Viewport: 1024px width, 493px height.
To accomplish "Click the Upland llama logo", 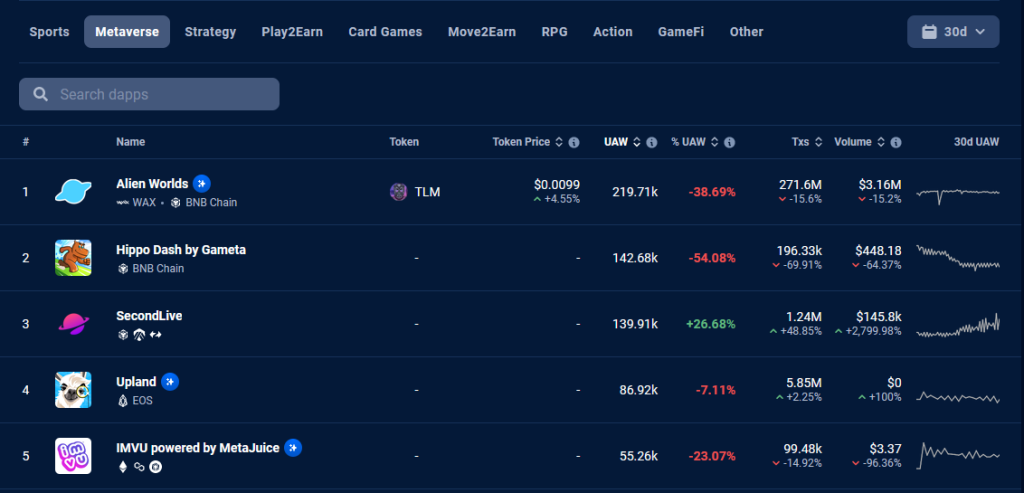I will click(x=73, y=390).
